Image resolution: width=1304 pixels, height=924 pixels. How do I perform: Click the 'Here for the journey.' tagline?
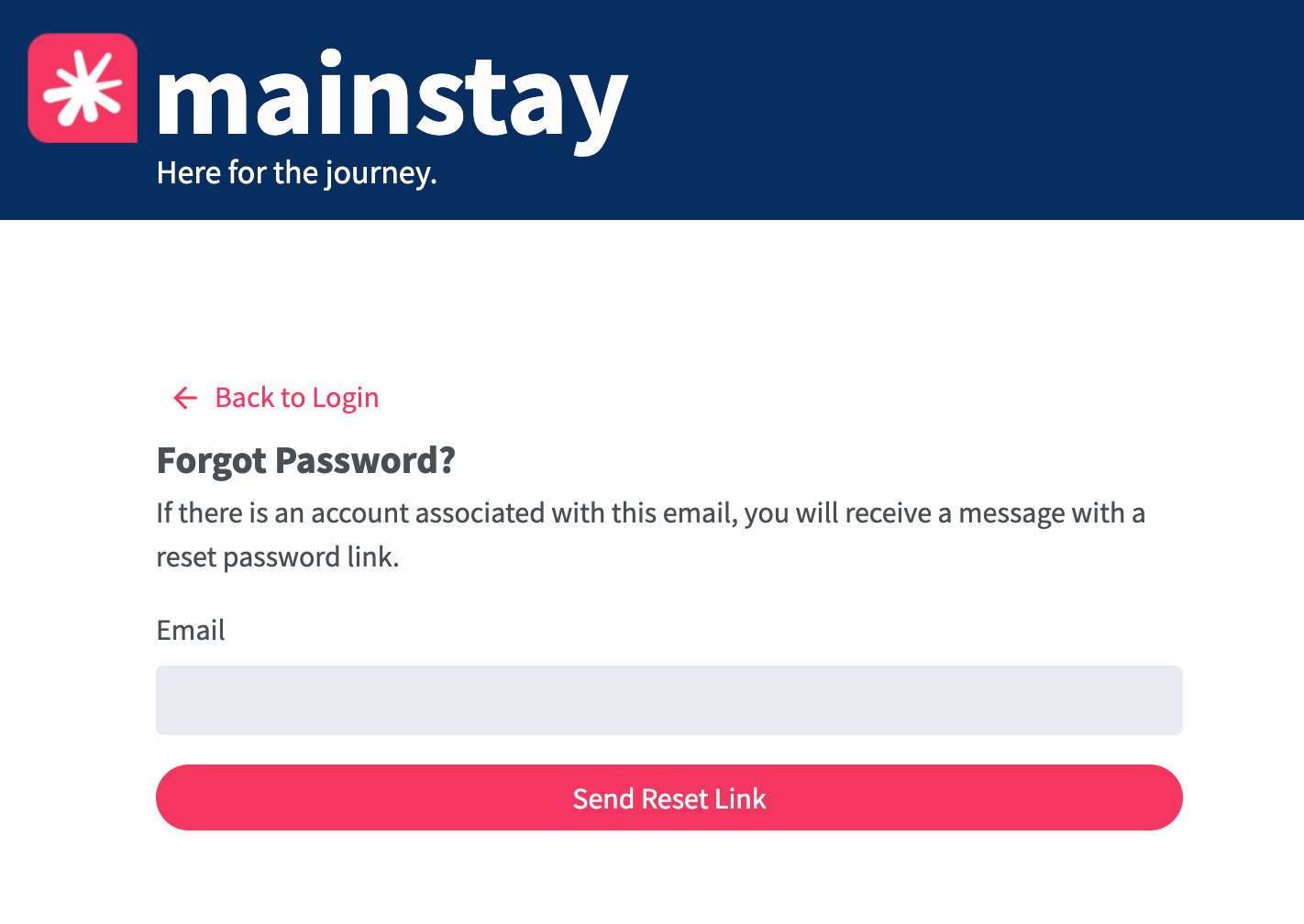pyautogui.click(x=296, y=172)
